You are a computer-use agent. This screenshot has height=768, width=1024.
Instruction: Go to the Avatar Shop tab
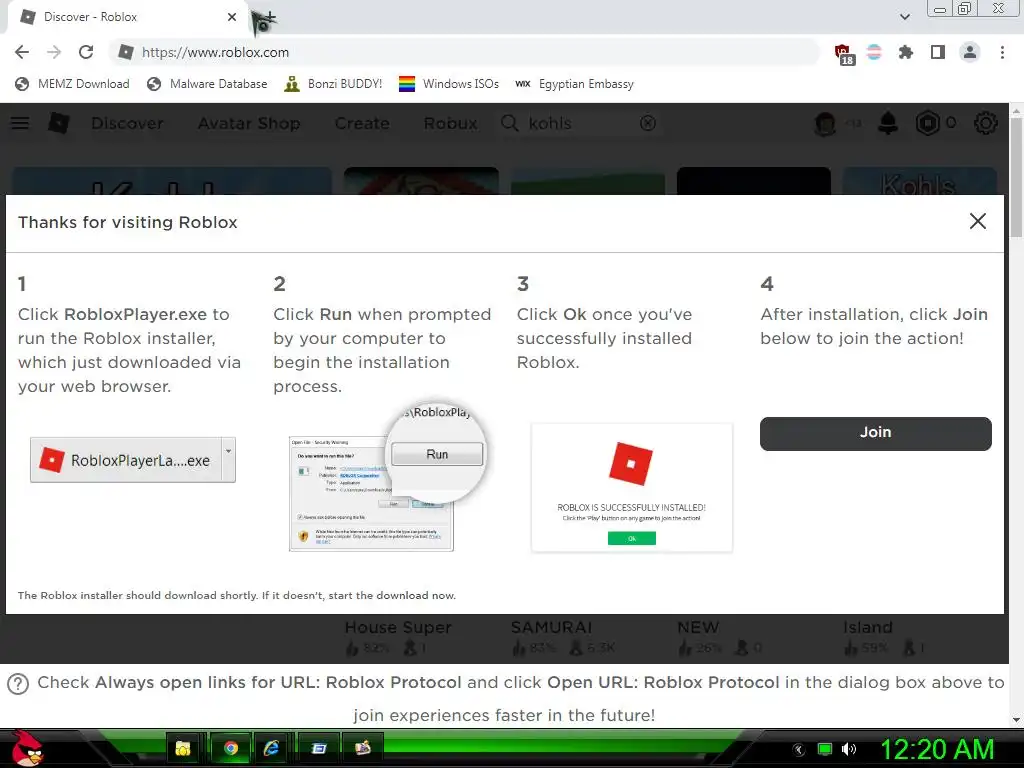(x=249, y=123)
